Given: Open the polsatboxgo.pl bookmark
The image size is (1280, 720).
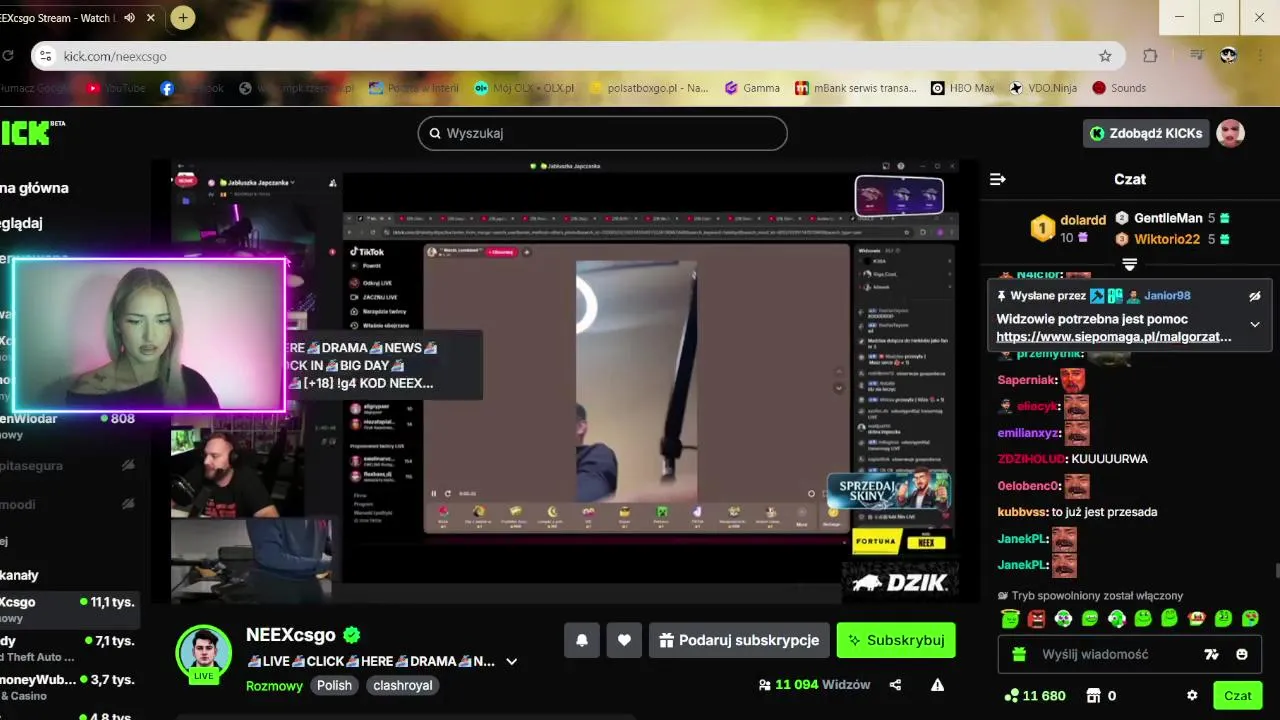Looking at the screenshot, I should pos(649,88).
